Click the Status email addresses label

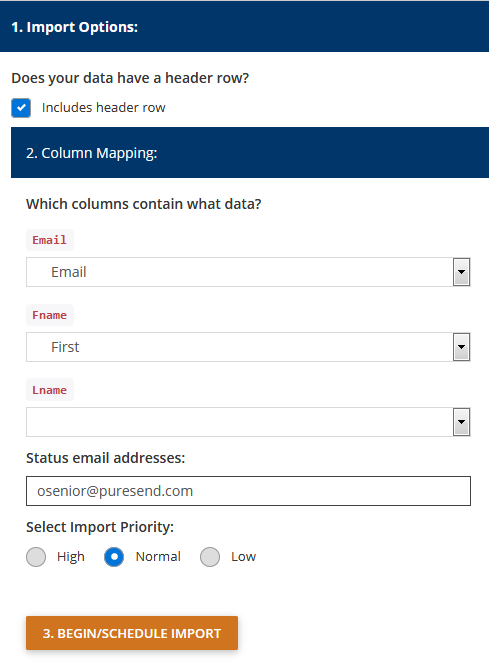(x=106, y=458)
